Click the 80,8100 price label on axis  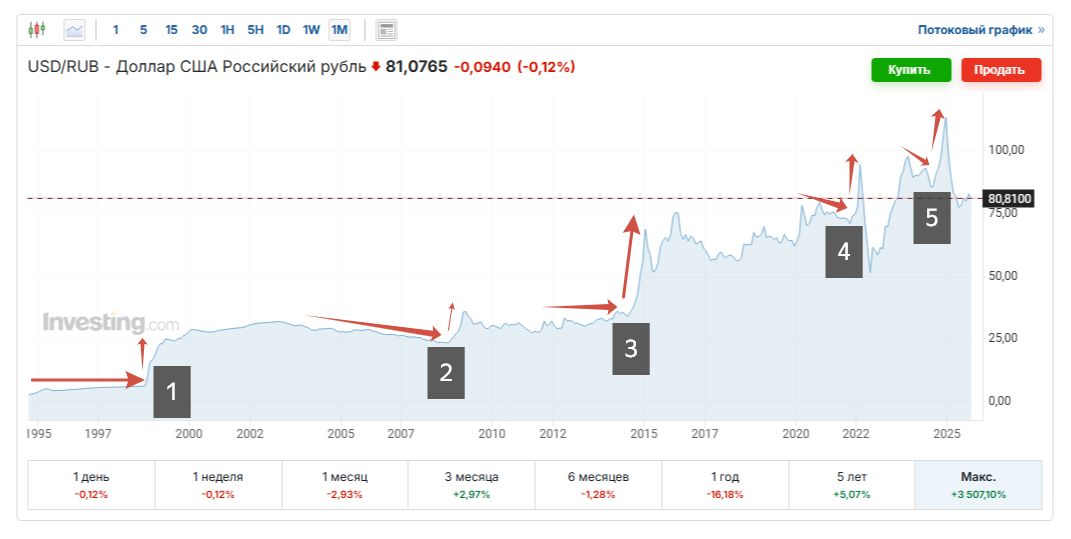tap(1008, 198)
